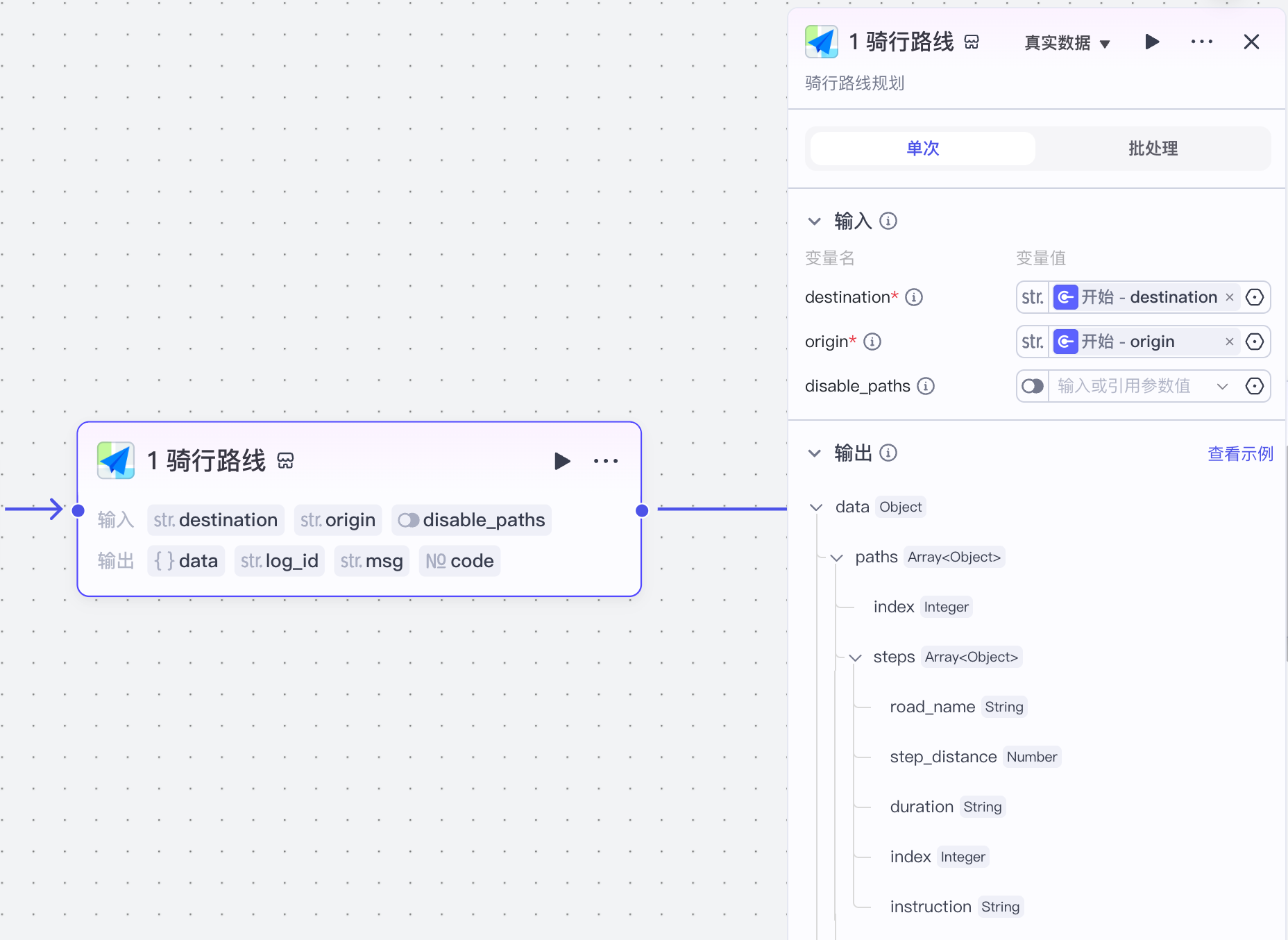Click the node's right output connection port

642,510
